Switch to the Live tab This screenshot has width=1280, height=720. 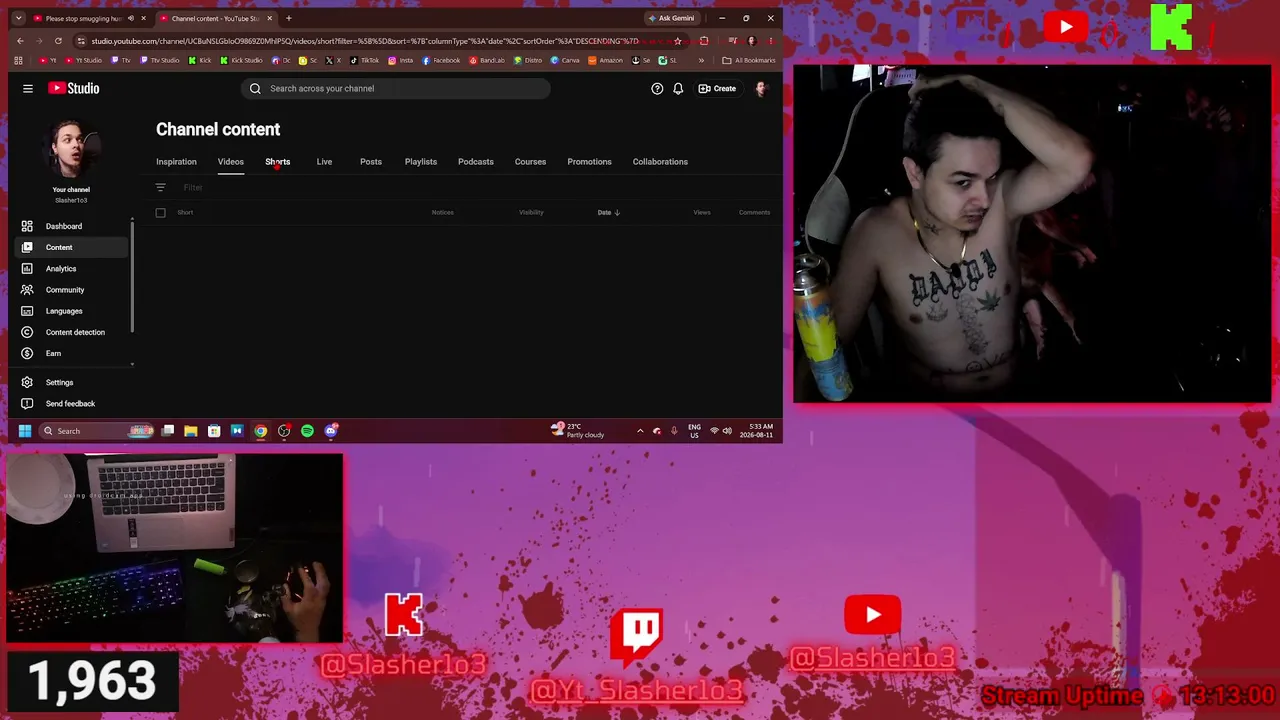click(x=324, y=162)
